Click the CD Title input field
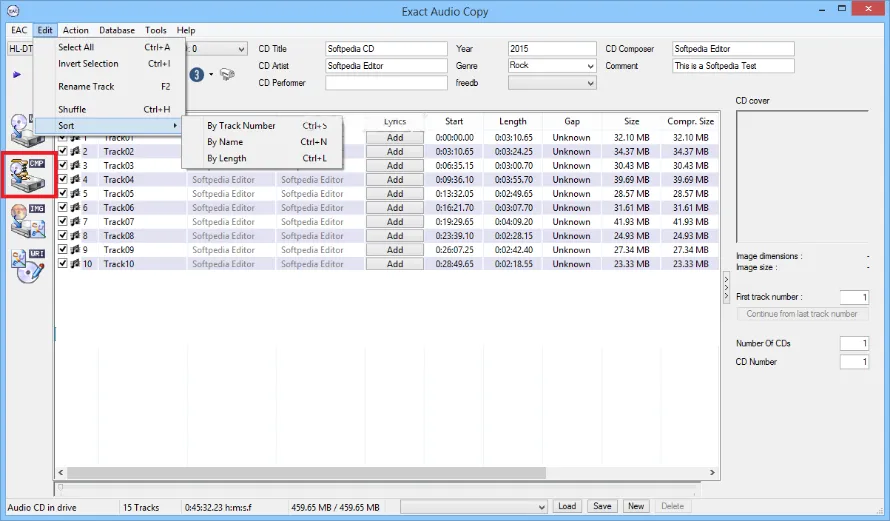Image resolution: width=890 pixels, height=521 pixels. tap(386, 49)
